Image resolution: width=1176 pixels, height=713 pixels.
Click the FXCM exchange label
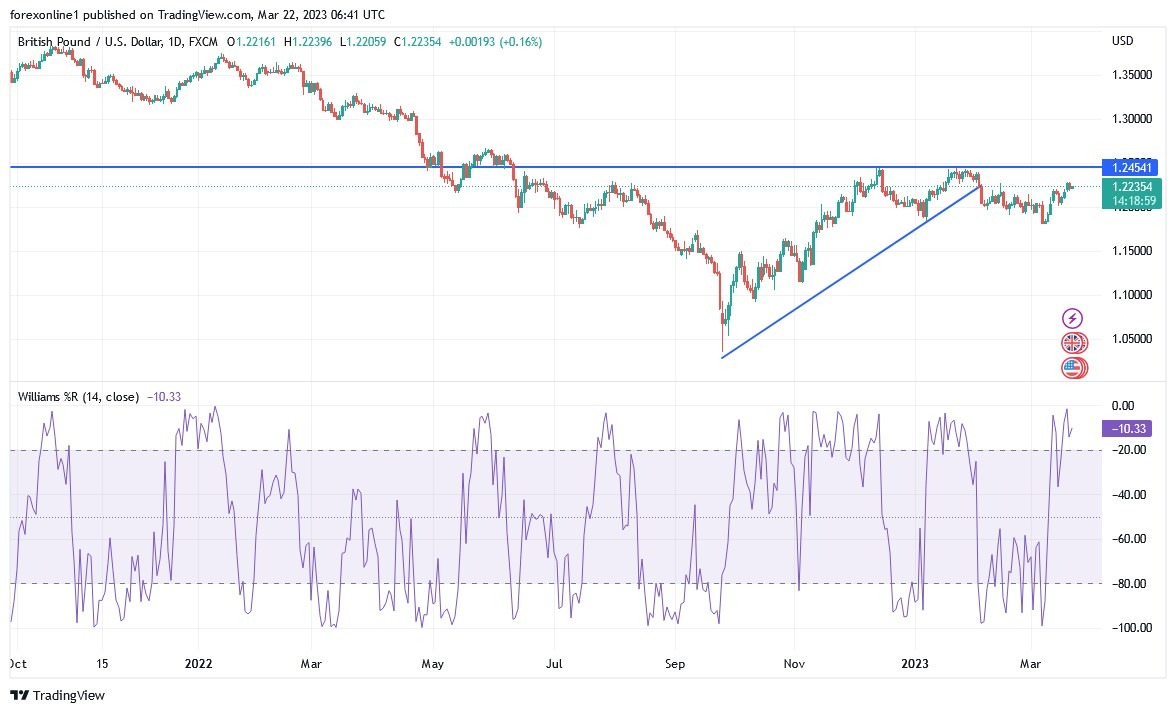205,42
